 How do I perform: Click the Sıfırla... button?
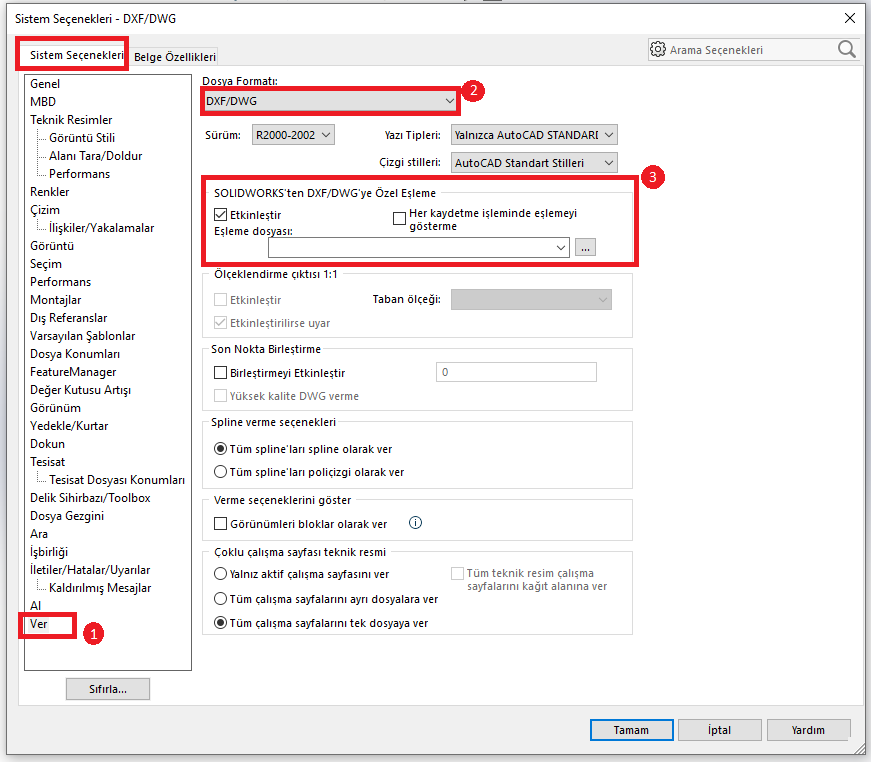[107, 689]
